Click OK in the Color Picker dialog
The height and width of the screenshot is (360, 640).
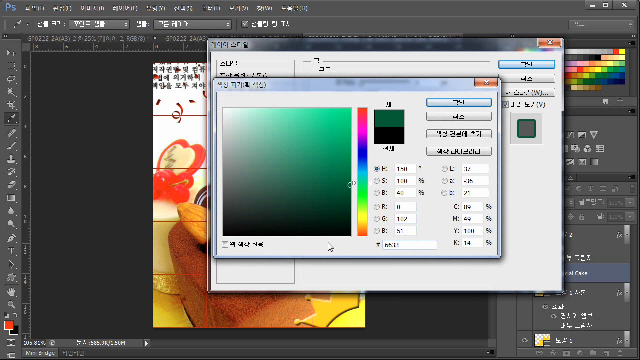(459, 102)
